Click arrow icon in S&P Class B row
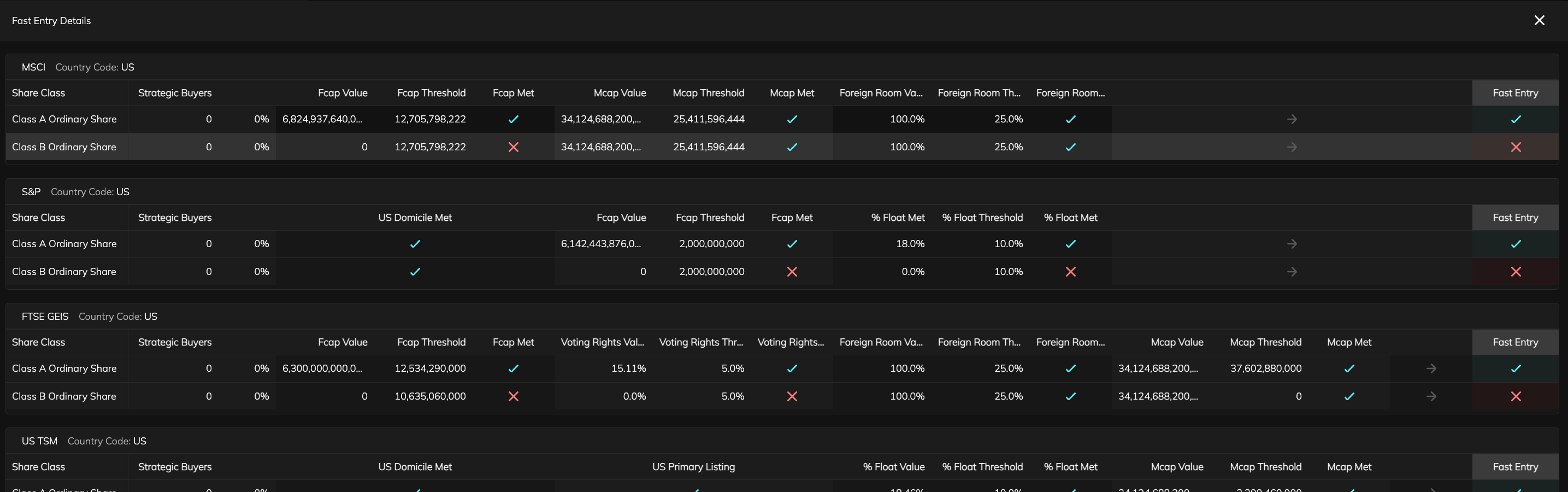Image resolution: width=1568 pixels, height=492 pixels. pos(1292,272)
